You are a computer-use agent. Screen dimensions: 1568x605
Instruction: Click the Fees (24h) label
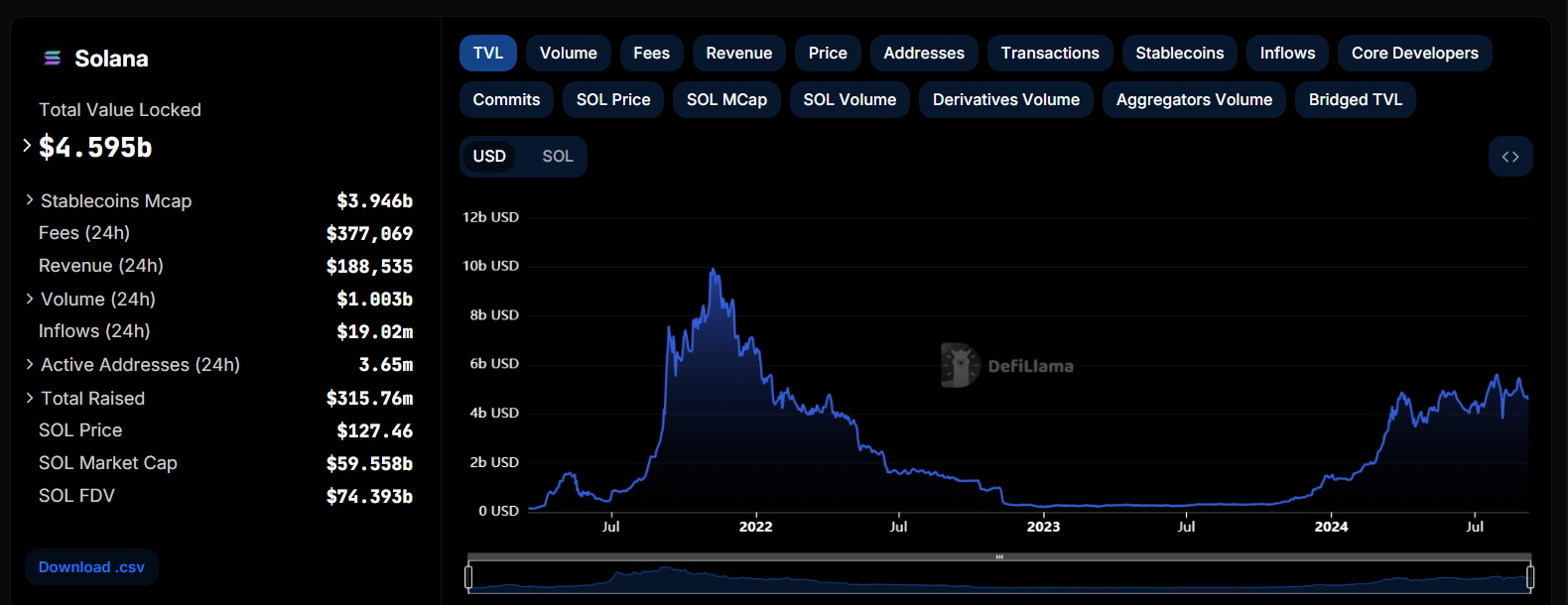click(84, 233)
